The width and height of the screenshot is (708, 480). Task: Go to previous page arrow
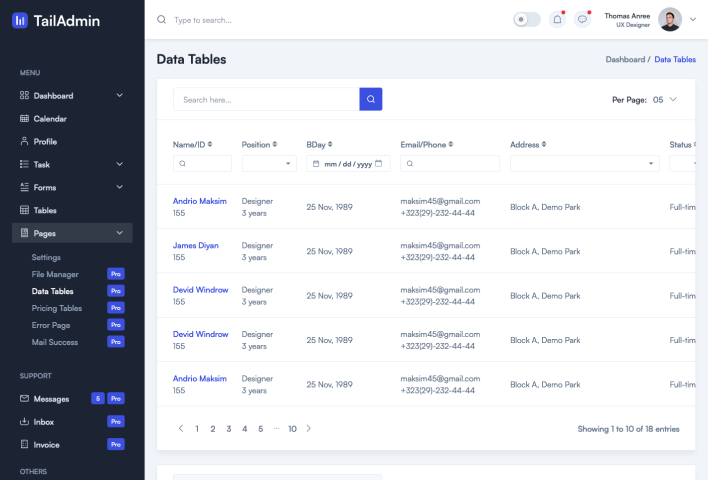click(181, 428)
